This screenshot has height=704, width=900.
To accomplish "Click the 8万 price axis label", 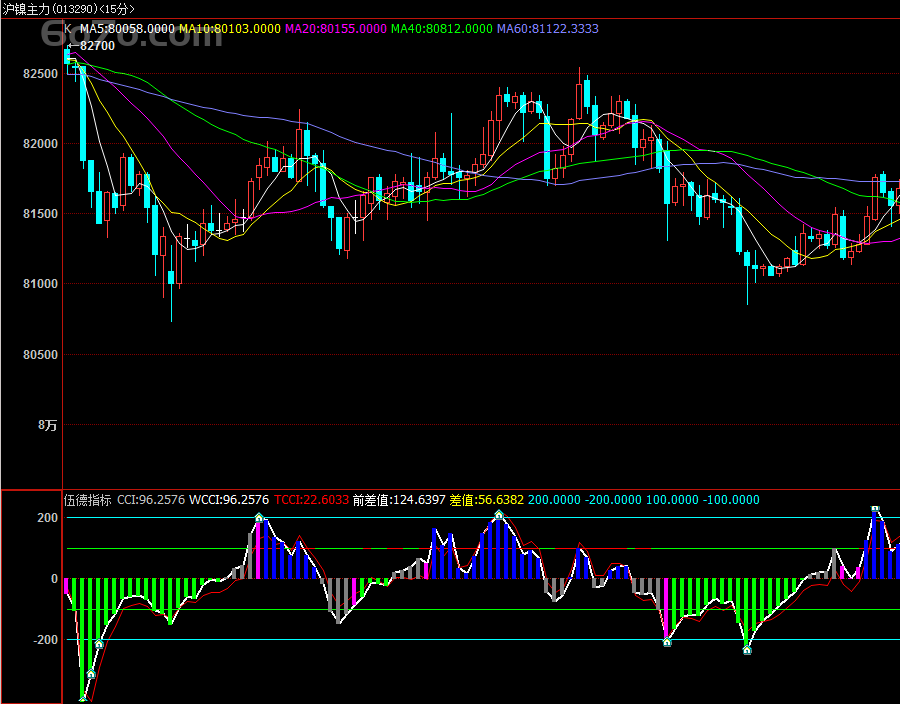I will [48, 426].
